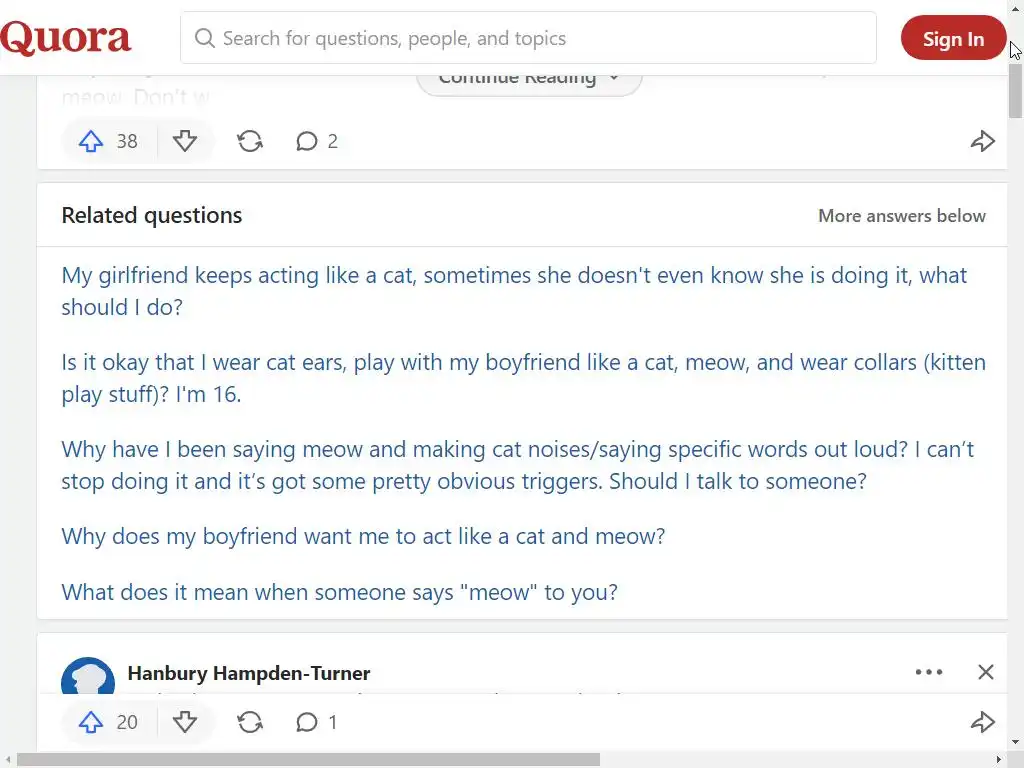Reshare the answer with 2 comments

[x=250, y=141]
